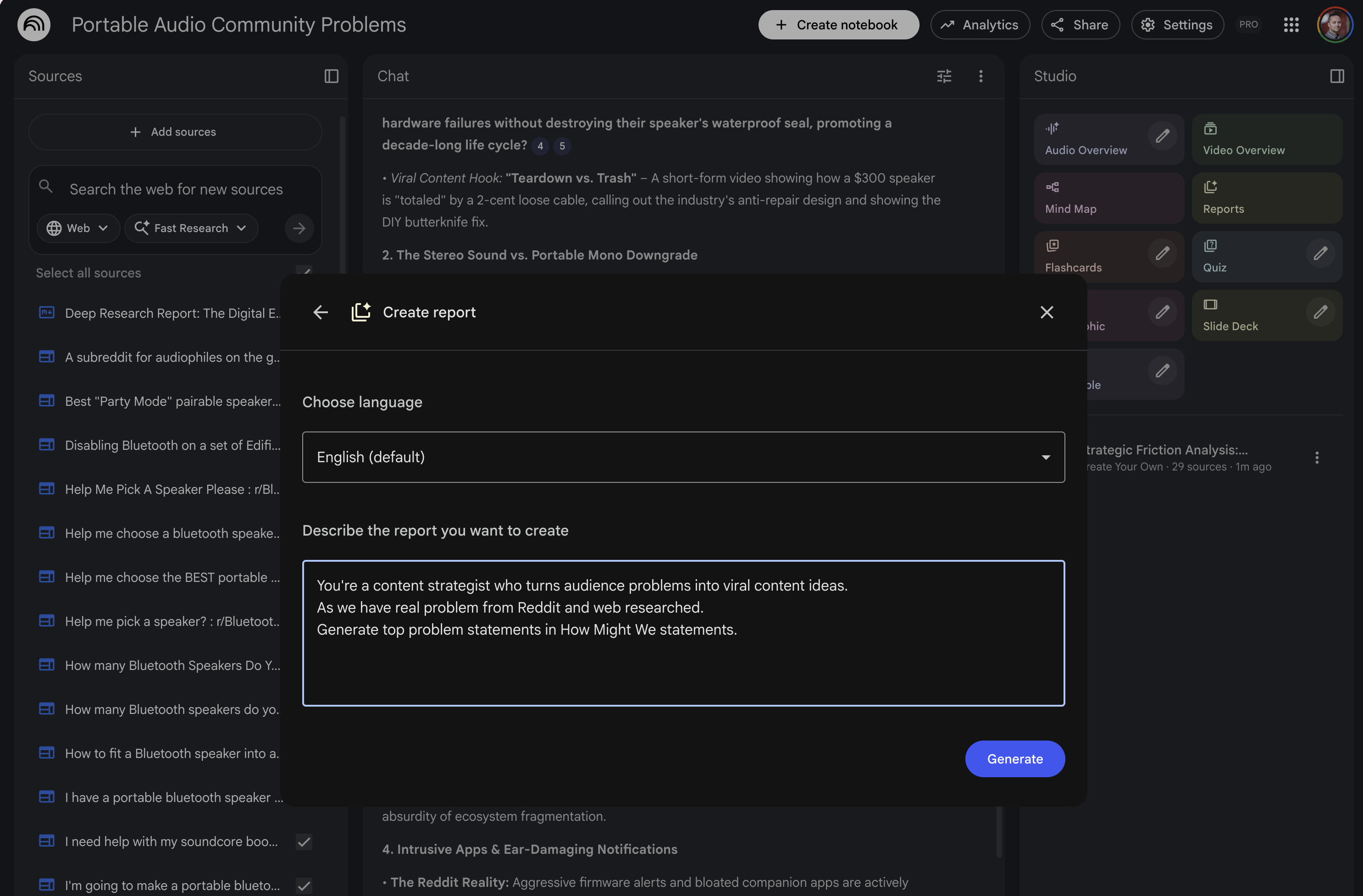This screenshot has height=896, width=1363.
Task: Open the Video Overview tile
Action: [x=1267, y=139]
